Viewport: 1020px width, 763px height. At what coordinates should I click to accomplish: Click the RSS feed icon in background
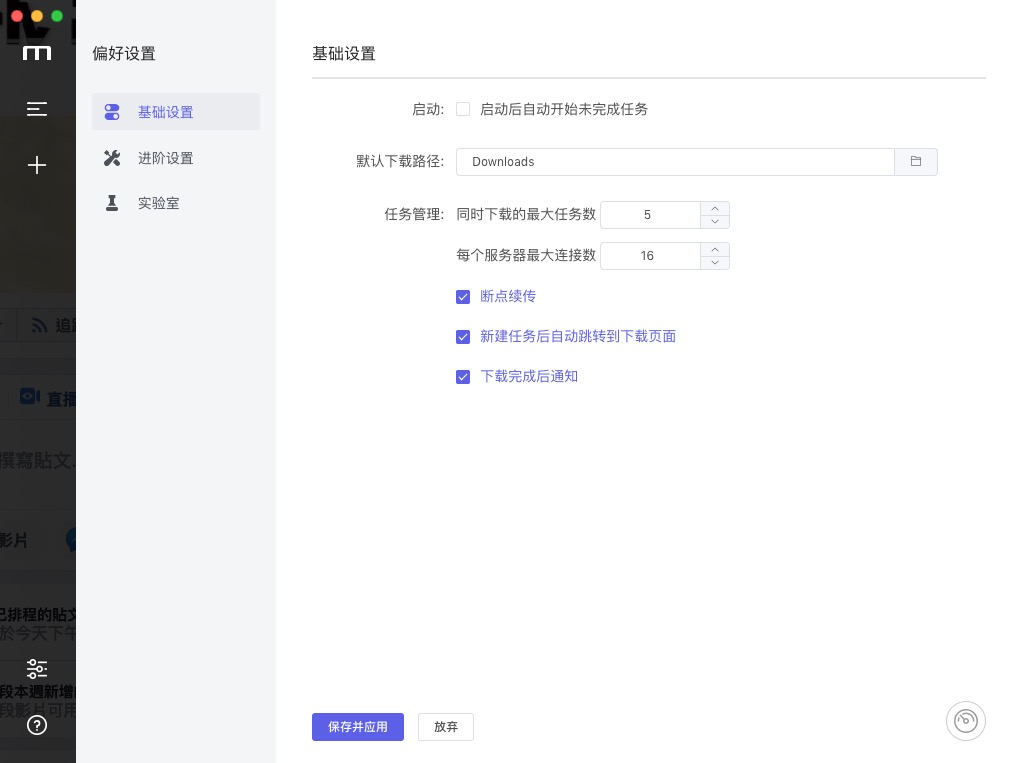(40, 325)
